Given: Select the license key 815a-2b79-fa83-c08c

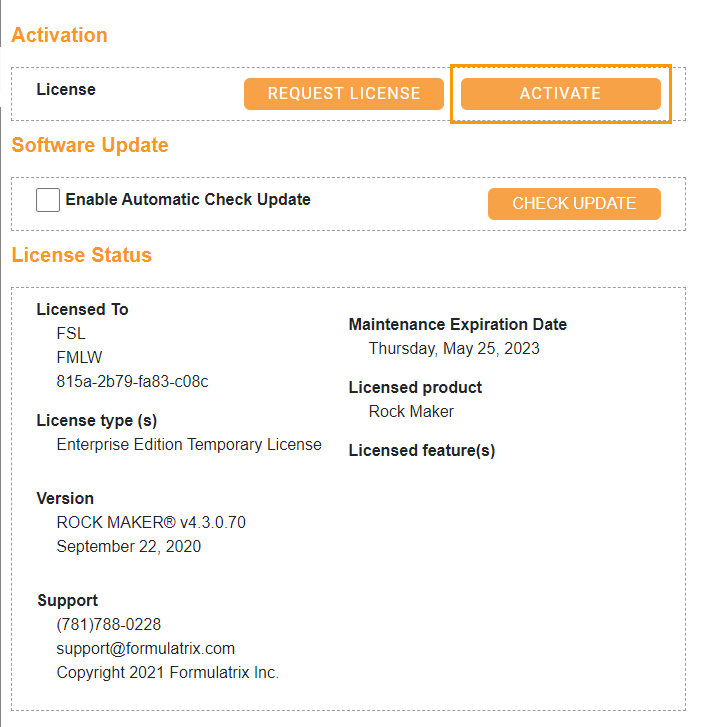Looking at the screenshot, I should pos(132,381).
